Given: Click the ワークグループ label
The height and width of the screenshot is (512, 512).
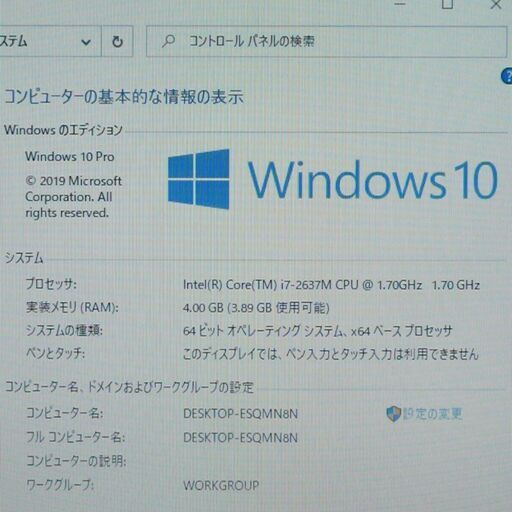Looking at the screenshot, I should (x=60, y=485).
